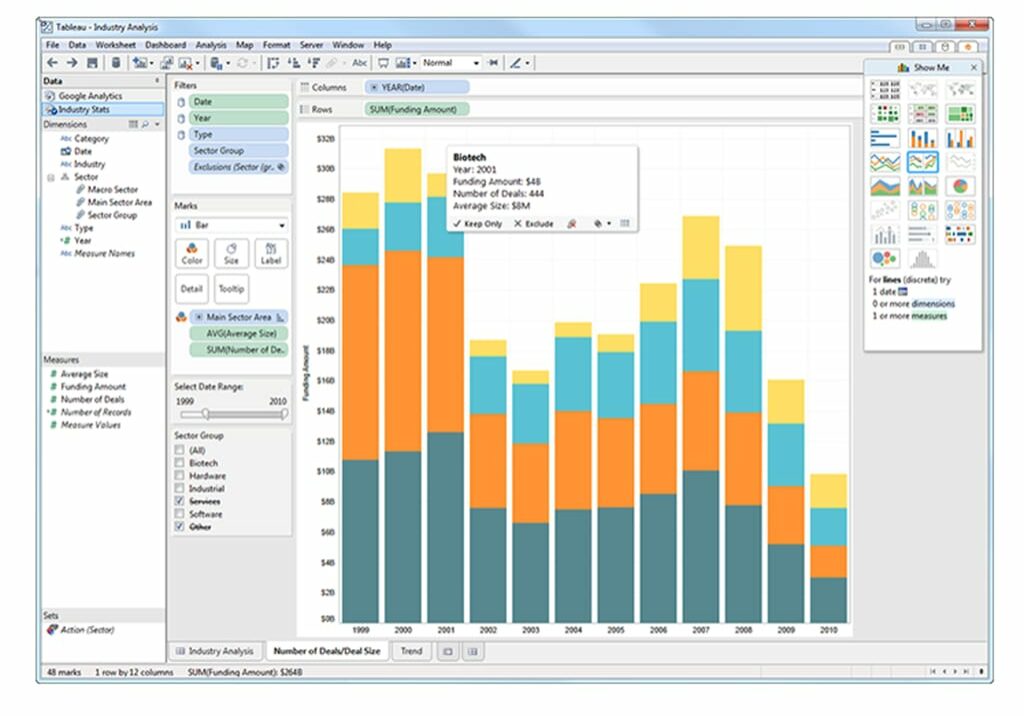Click Keep Only in the tooltip
The width and height of the screenshot is (1024, 716).
[x=478, y=224]
